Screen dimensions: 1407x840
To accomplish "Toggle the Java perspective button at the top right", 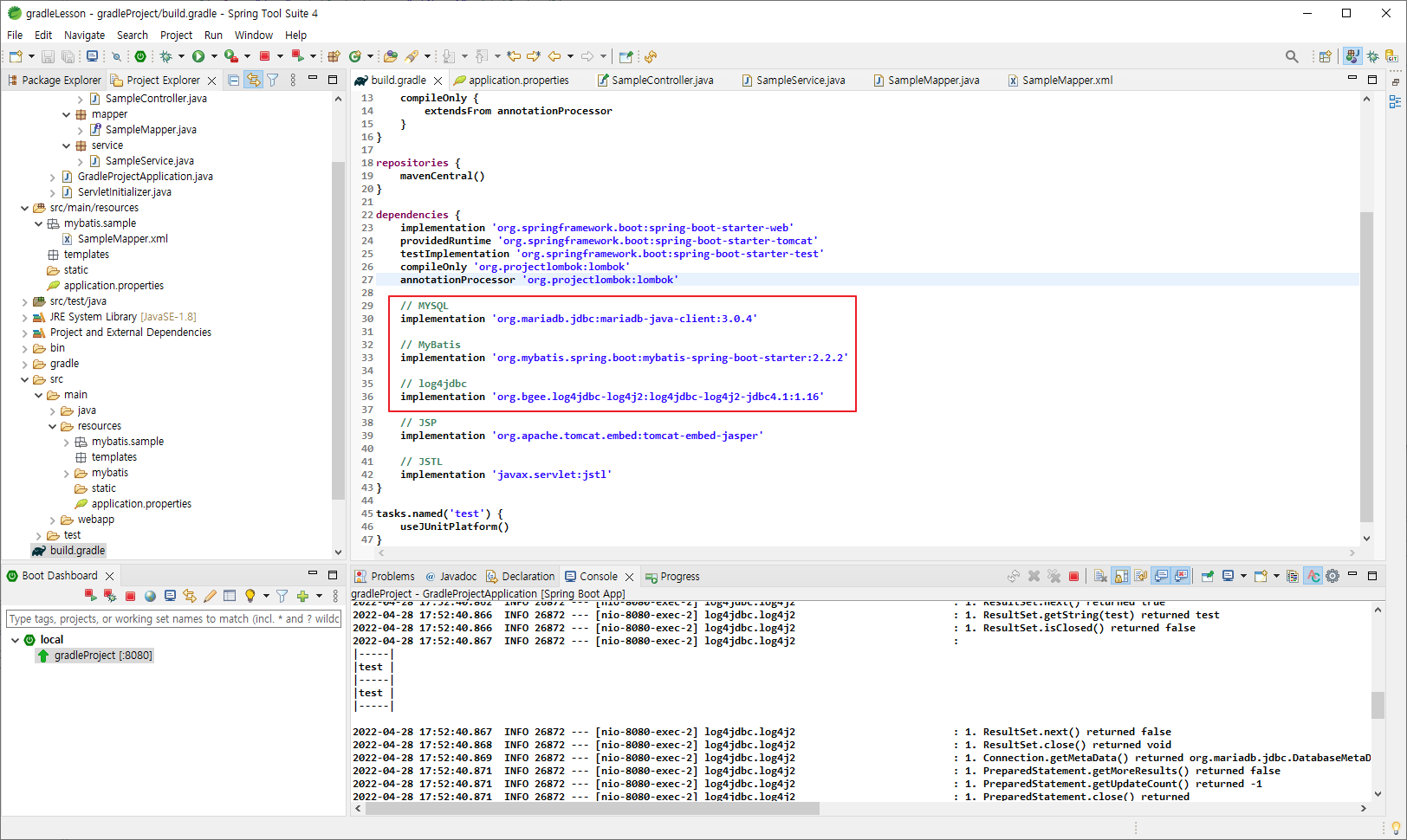I will (1352, 56).
